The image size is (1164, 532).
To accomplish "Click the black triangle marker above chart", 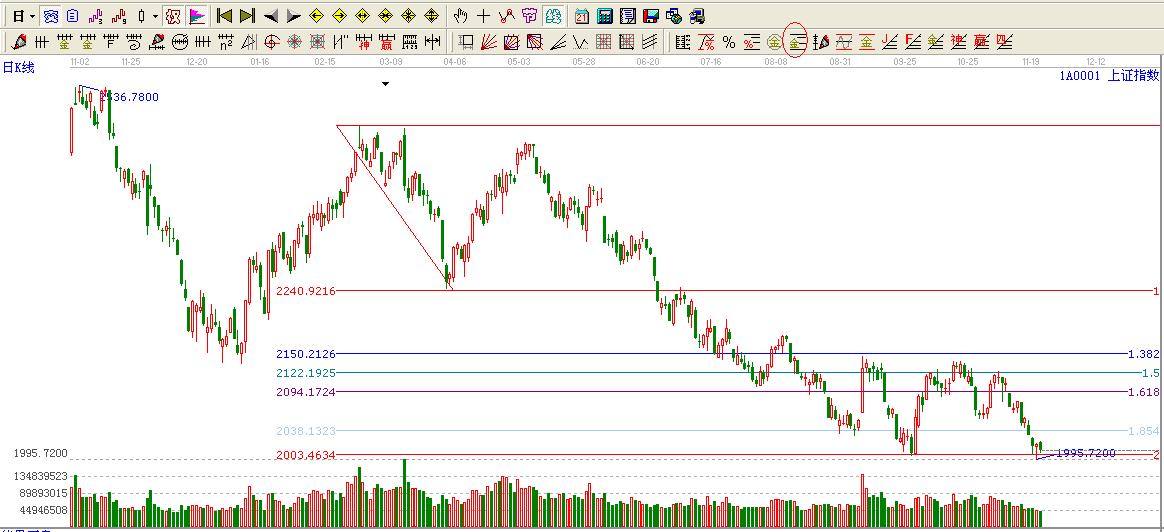I will click(386, 84).
